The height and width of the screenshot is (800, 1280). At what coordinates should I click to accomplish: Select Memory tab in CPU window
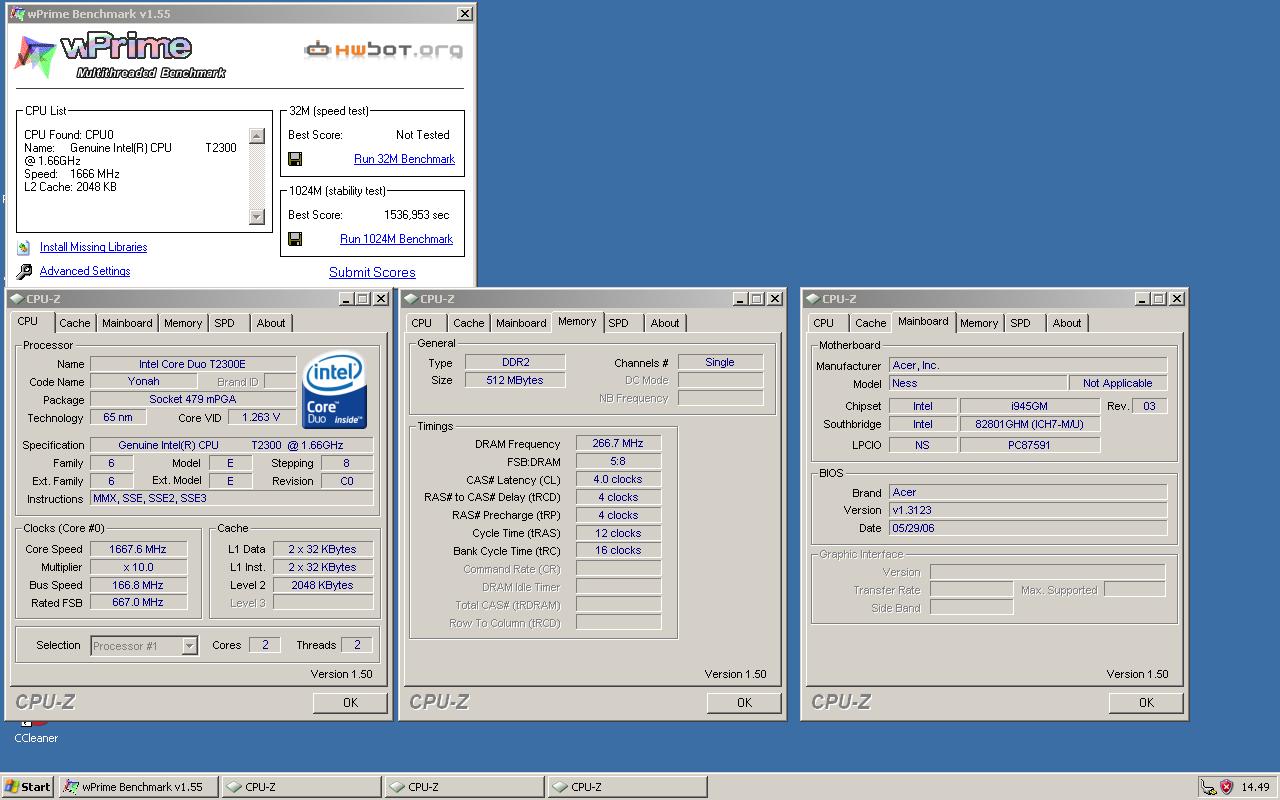(x=183, y=323)
